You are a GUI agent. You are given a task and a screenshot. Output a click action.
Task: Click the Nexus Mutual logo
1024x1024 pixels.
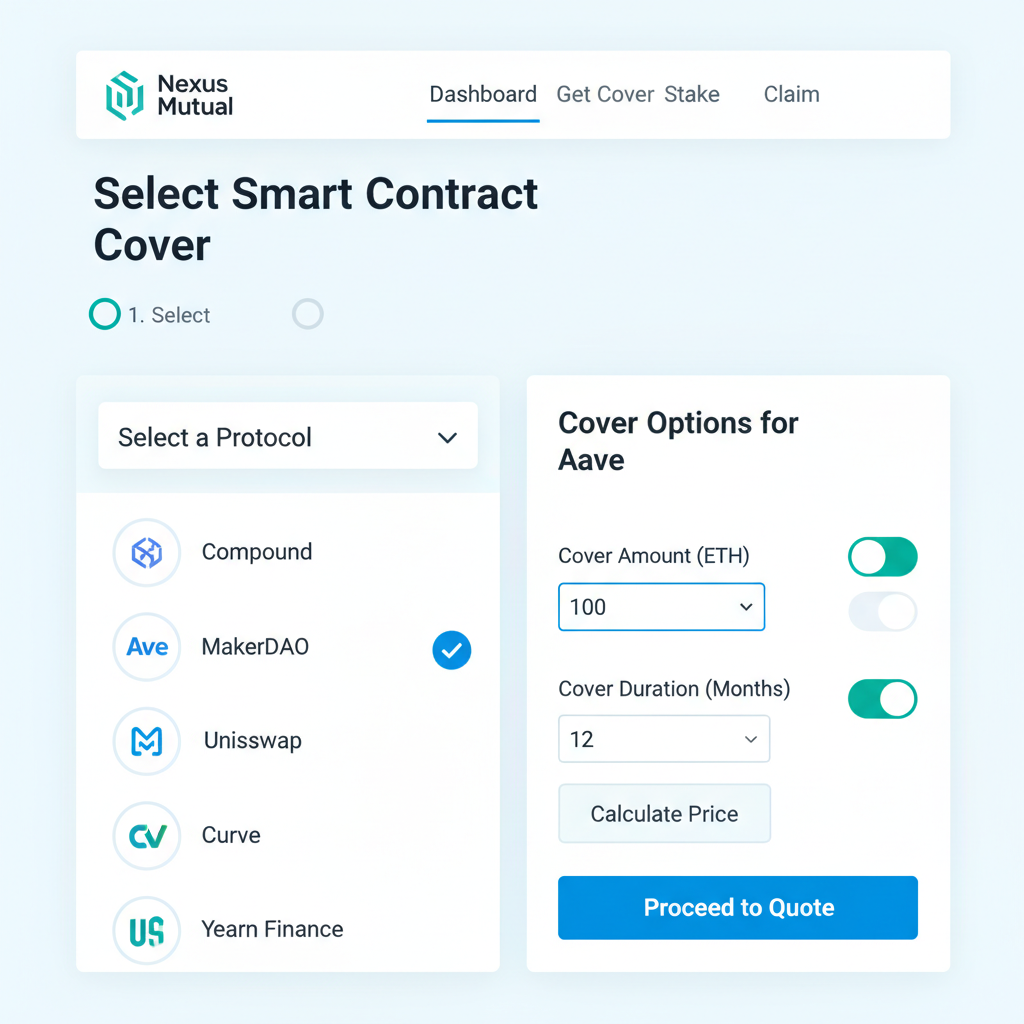(168, 94)
